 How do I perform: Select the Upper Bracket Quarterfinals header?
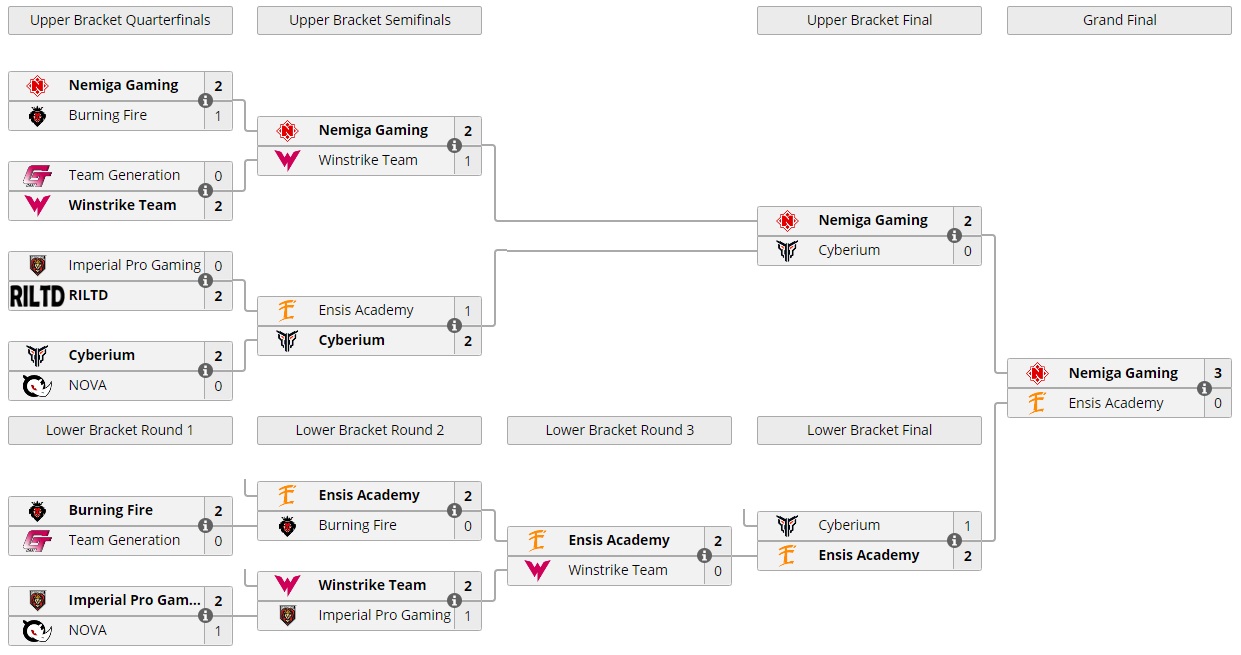click(120, 20)
